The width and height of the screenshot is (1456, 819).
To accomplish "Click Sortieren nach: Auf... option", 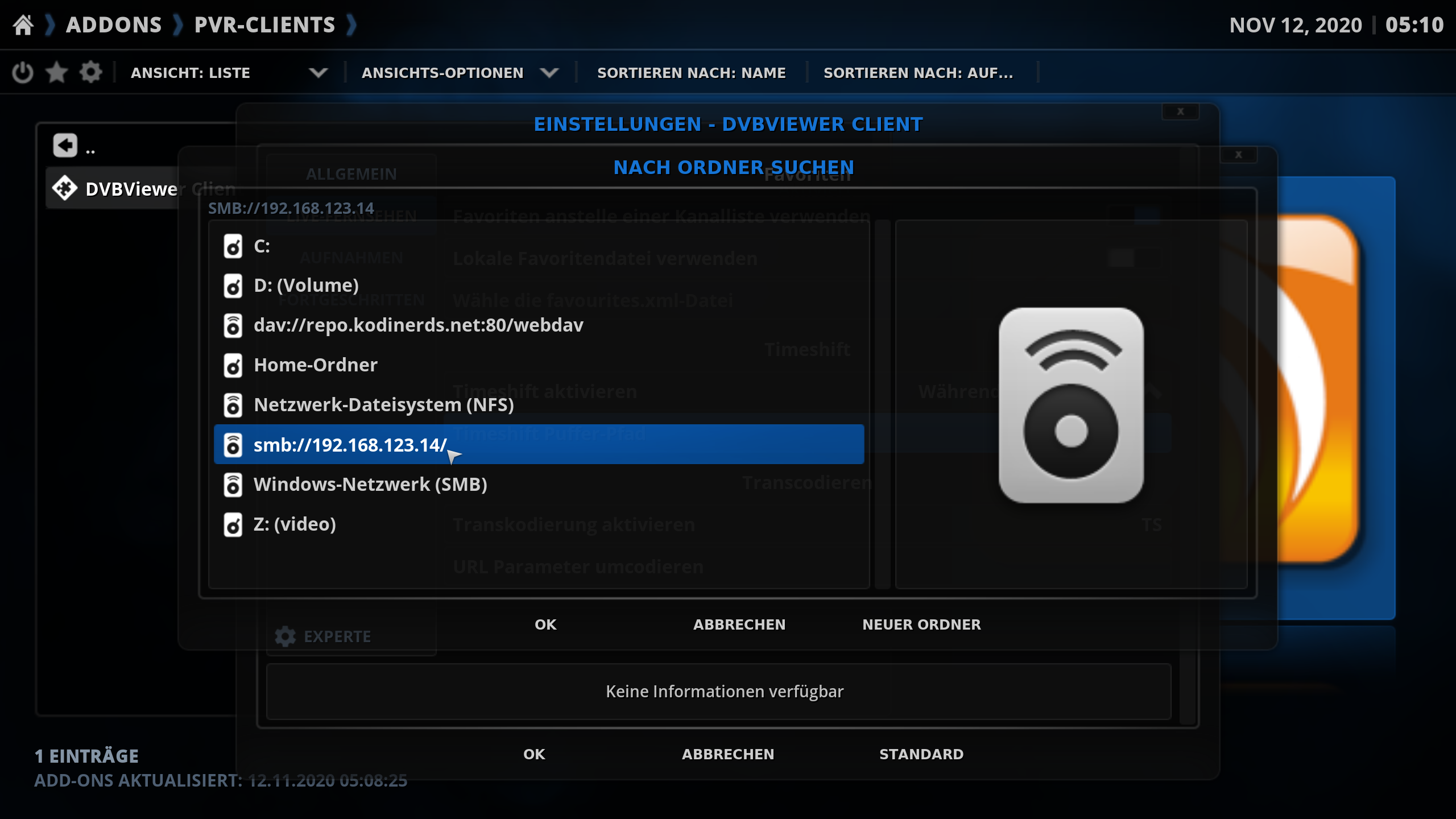I will pos(919,73).
